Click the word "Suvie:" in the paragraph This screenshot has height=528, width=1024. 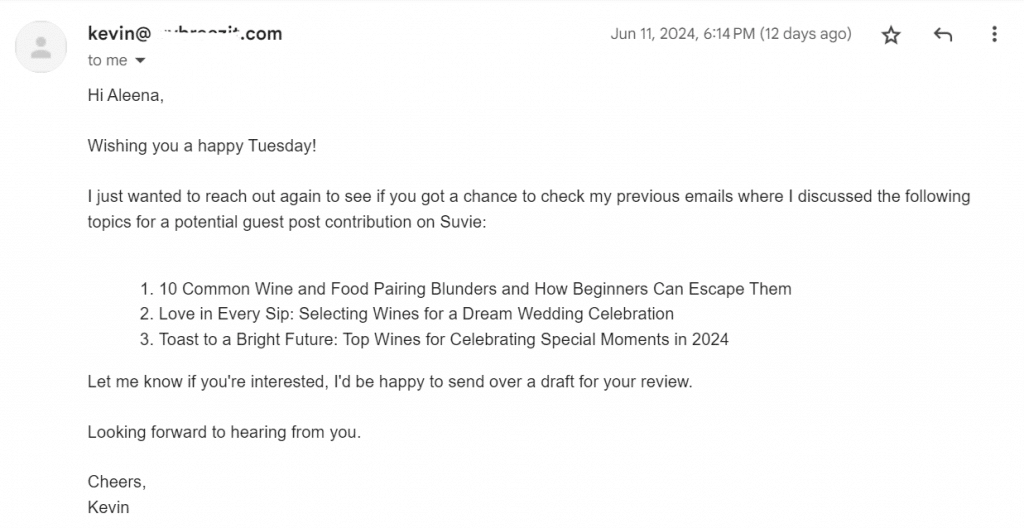(x=463, y=222)
